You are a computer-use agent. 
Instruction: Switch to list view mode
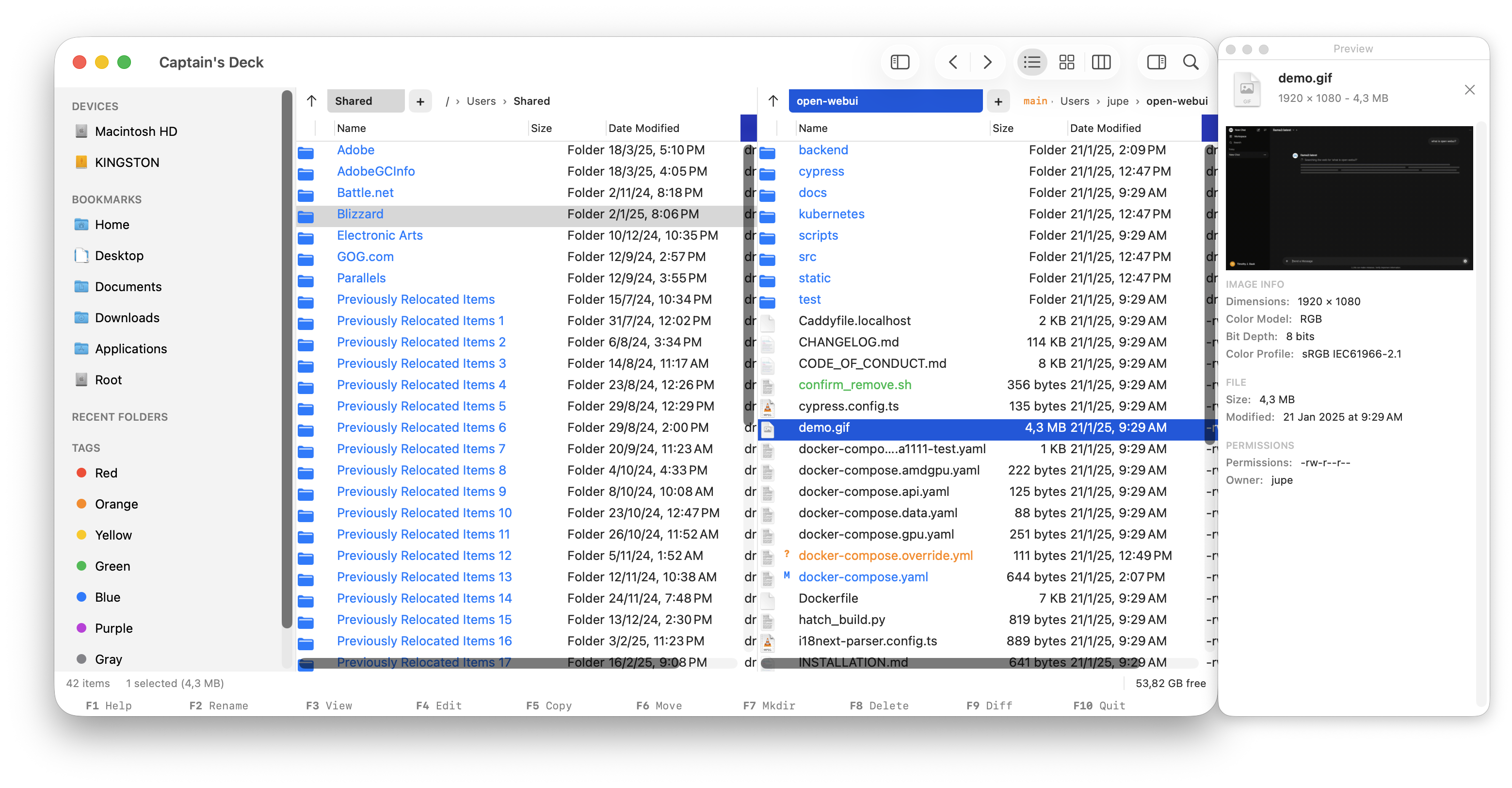tap(1032, 62)
